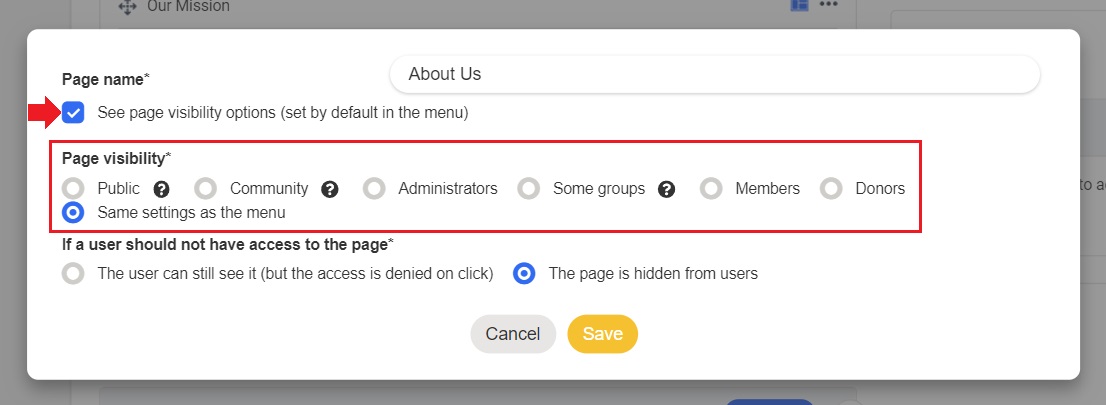Screen dimensions: 1106x405
Task: Click the move handle beside Our Mission
Action: coord(127,7)
